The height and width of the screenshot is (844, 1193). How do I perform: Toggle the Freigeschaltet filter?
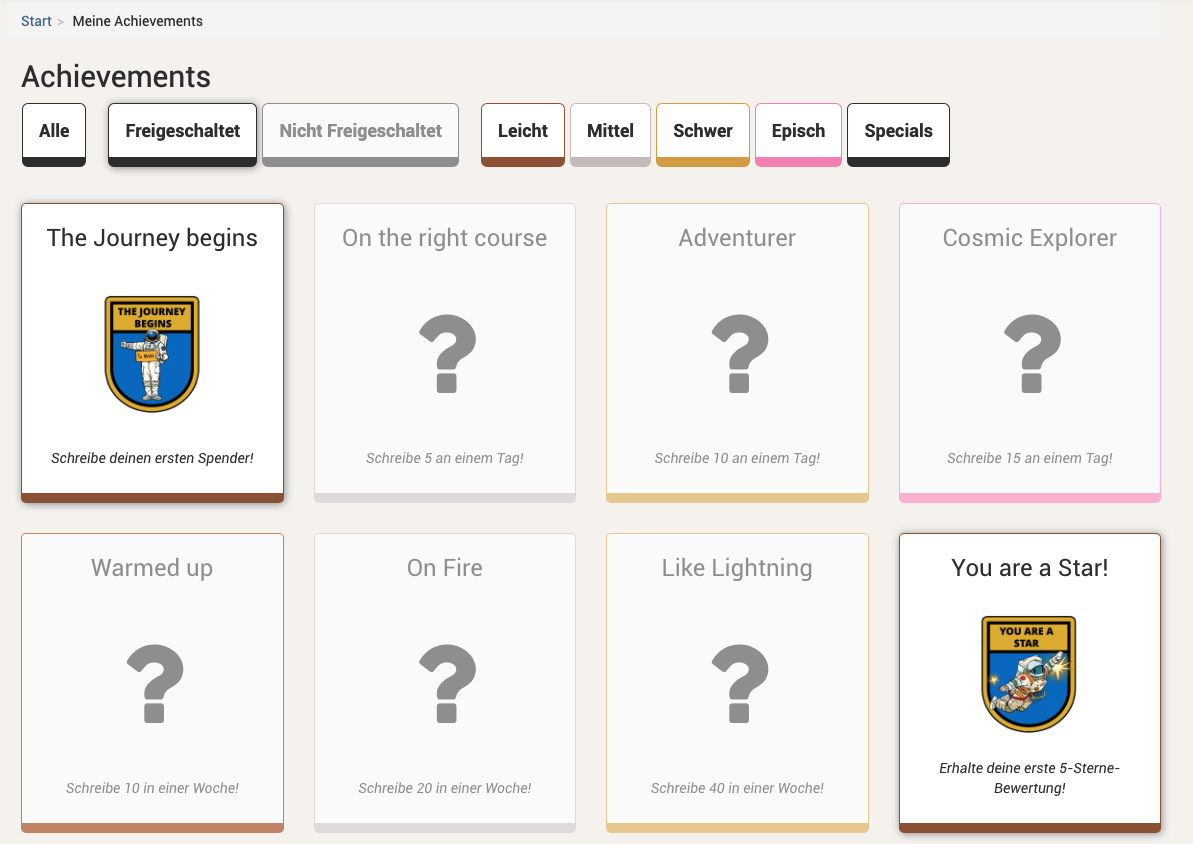[x=183, y=135]
